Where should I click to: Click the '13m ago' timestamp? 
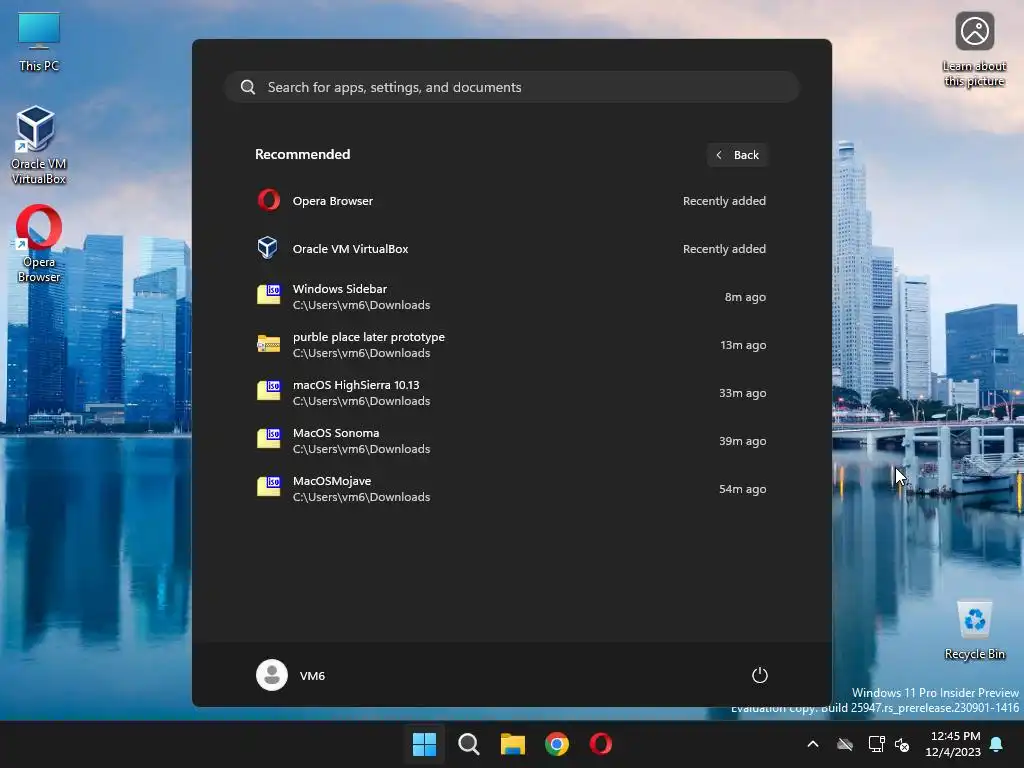click(x=743, y=344)
